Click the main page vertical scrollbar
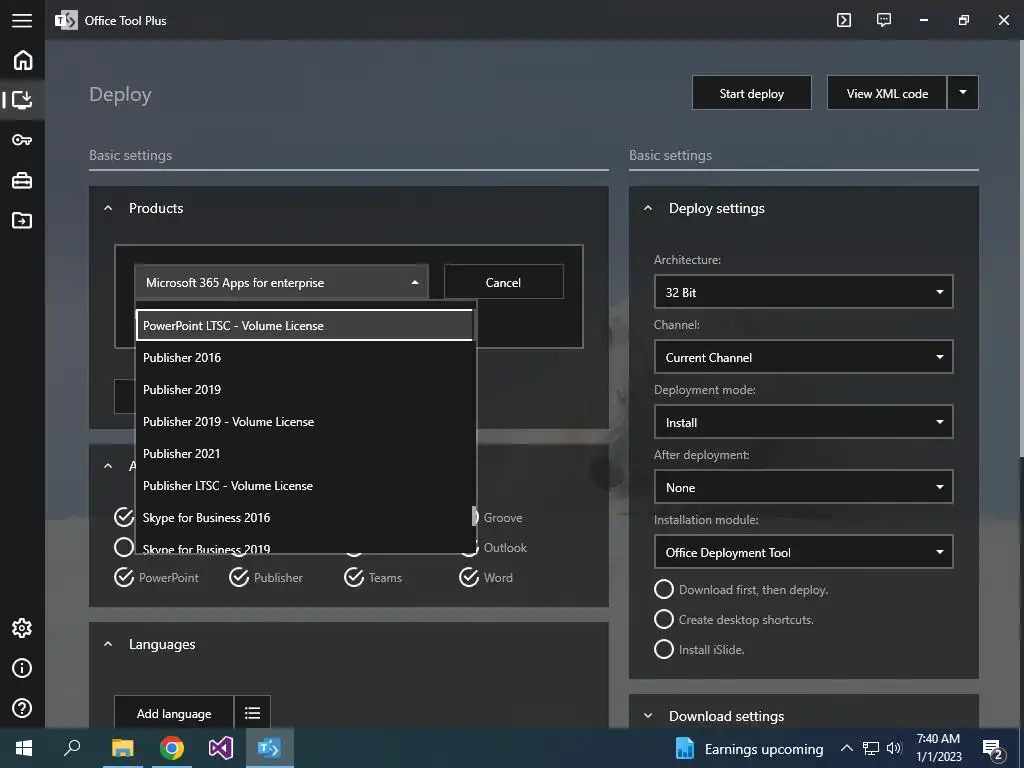1024x768 pixels. coord(1021,248)
